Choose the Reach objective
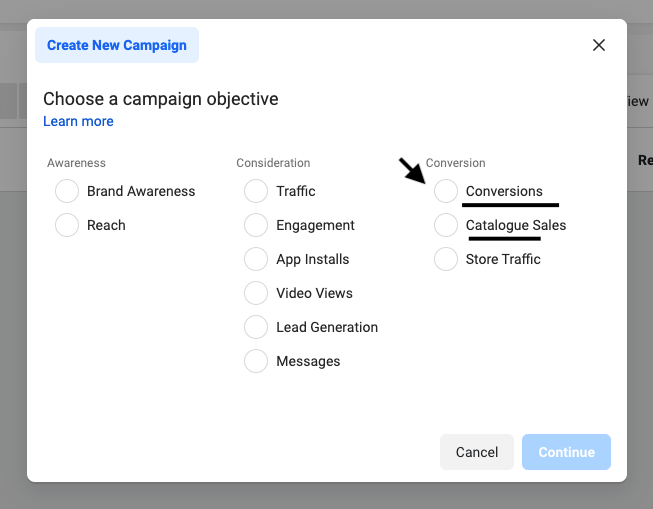Image resolution: width=653 pixels, height=509 pixels. [67, 225]
